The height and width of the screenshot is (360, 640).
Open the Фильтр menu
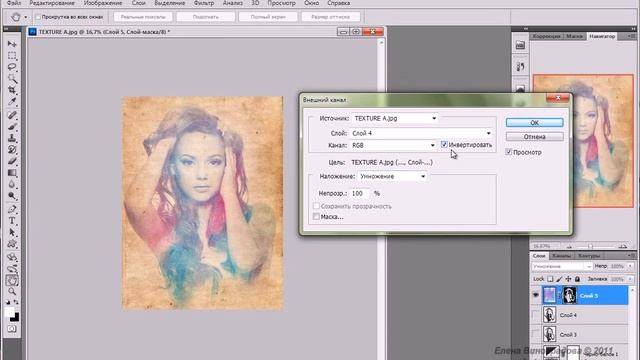click(204, 3)
